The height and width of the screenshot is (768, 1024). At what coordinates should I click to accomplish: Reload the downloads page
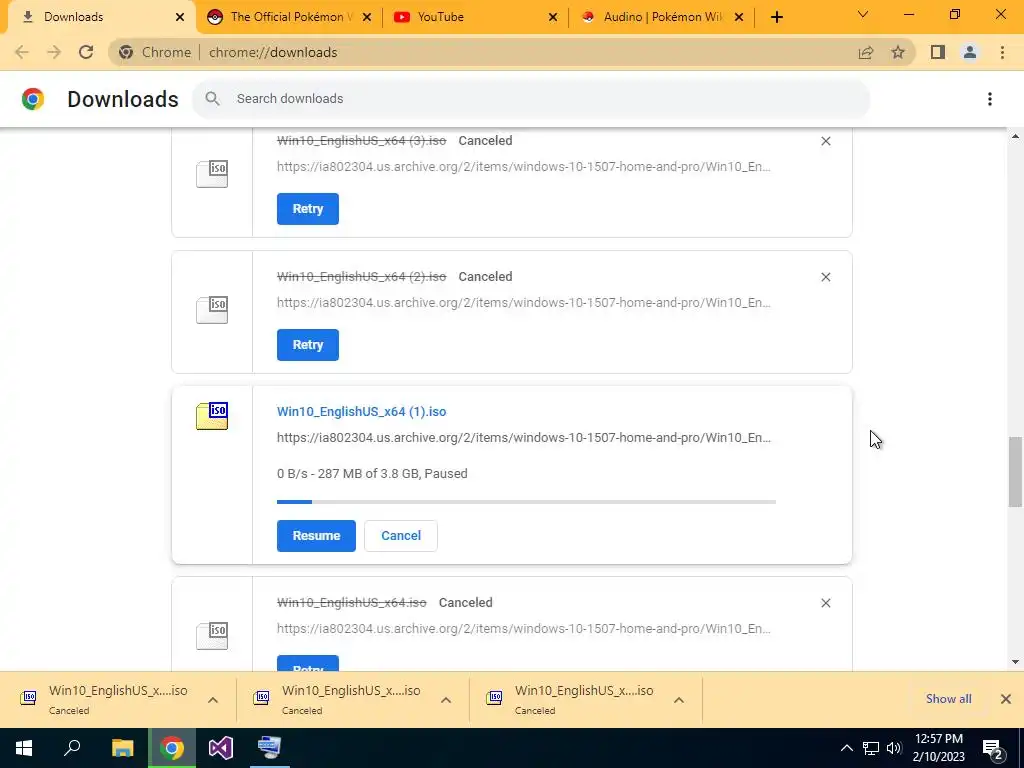(86, 52)
